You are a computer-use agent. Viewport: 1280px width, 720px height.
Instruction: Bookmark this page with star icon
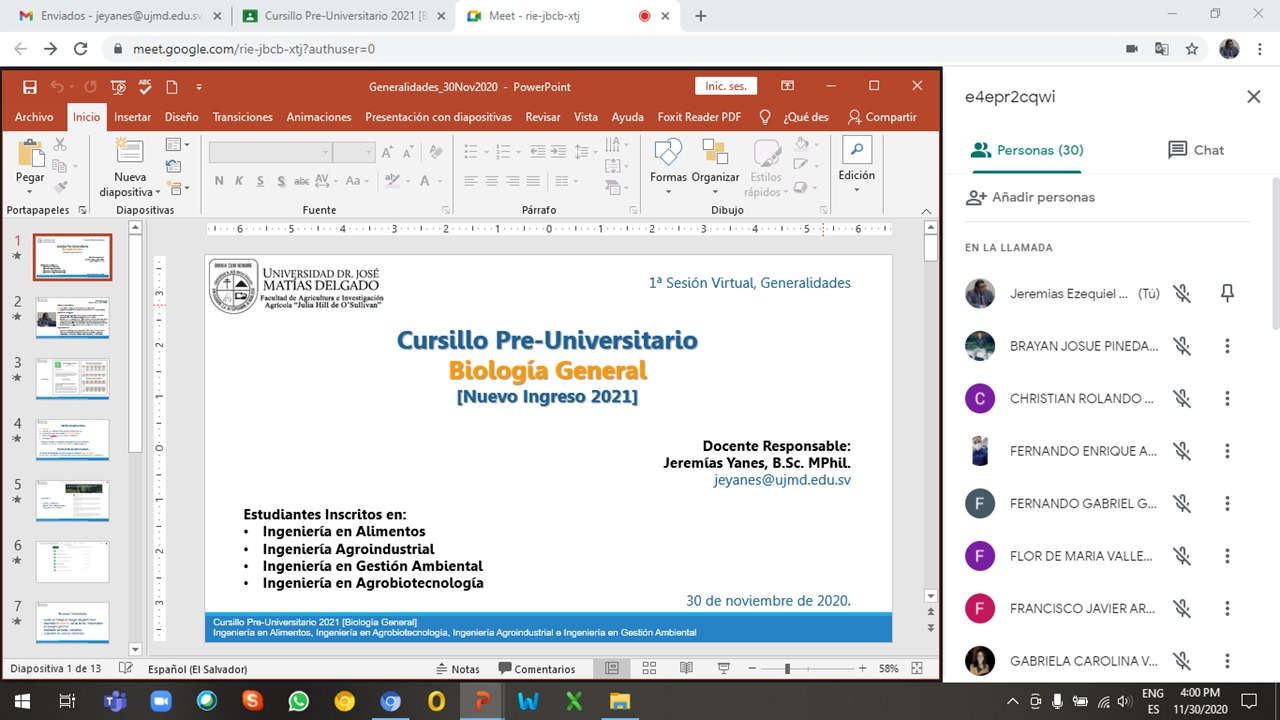pyautogui.click(x=1191, y=49)
